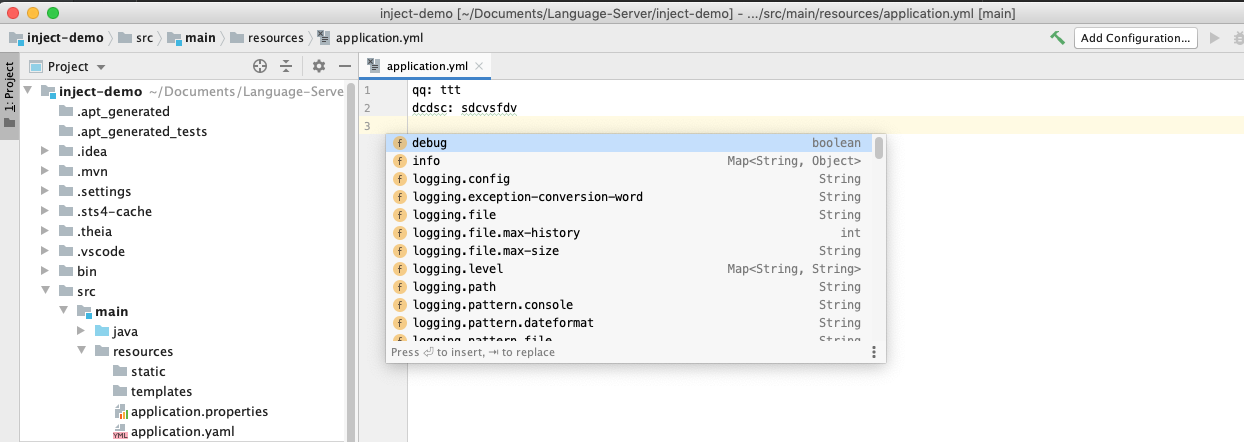The image size is (1244, 442).
Task: Choose logging.pattern.console suggestion
Action: 629,305
